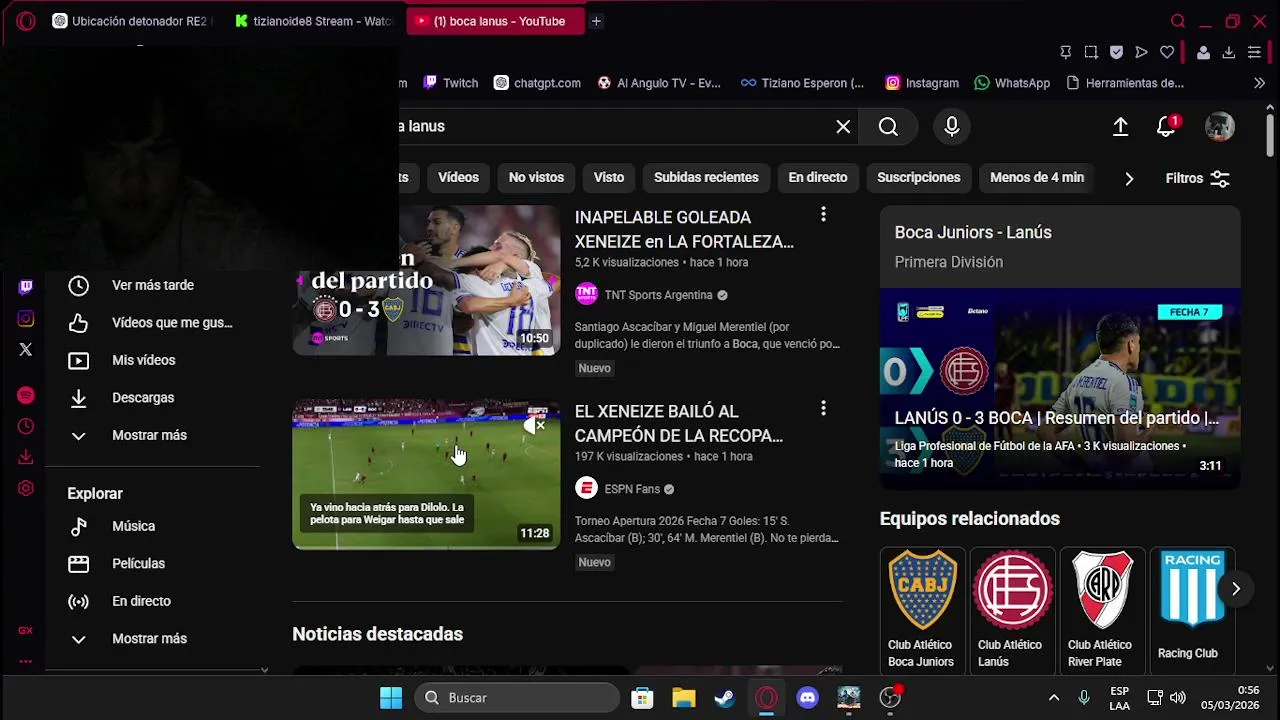Select Subidas recientes filter chip
1280x720 pixels.
coord(706,178)
